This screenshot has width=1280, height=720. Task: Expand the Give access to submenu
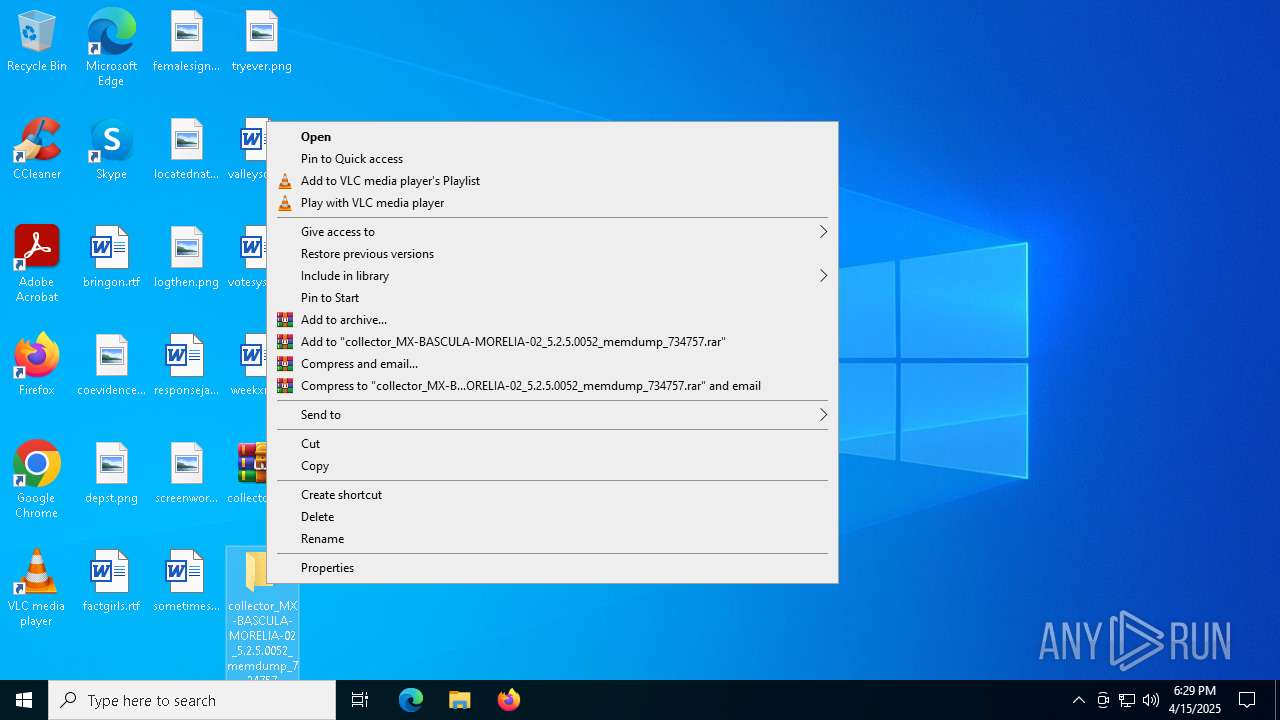point(552,232)
